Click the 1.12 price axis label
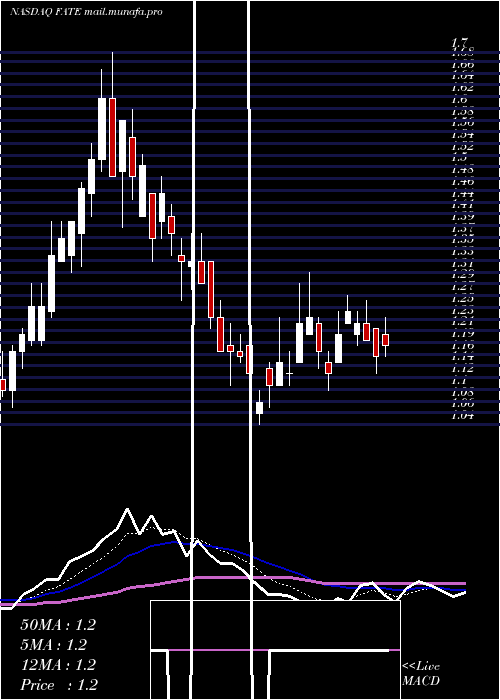Image resolution: width=500 pixels, height=700 pixels. click(x=462, y=369)
